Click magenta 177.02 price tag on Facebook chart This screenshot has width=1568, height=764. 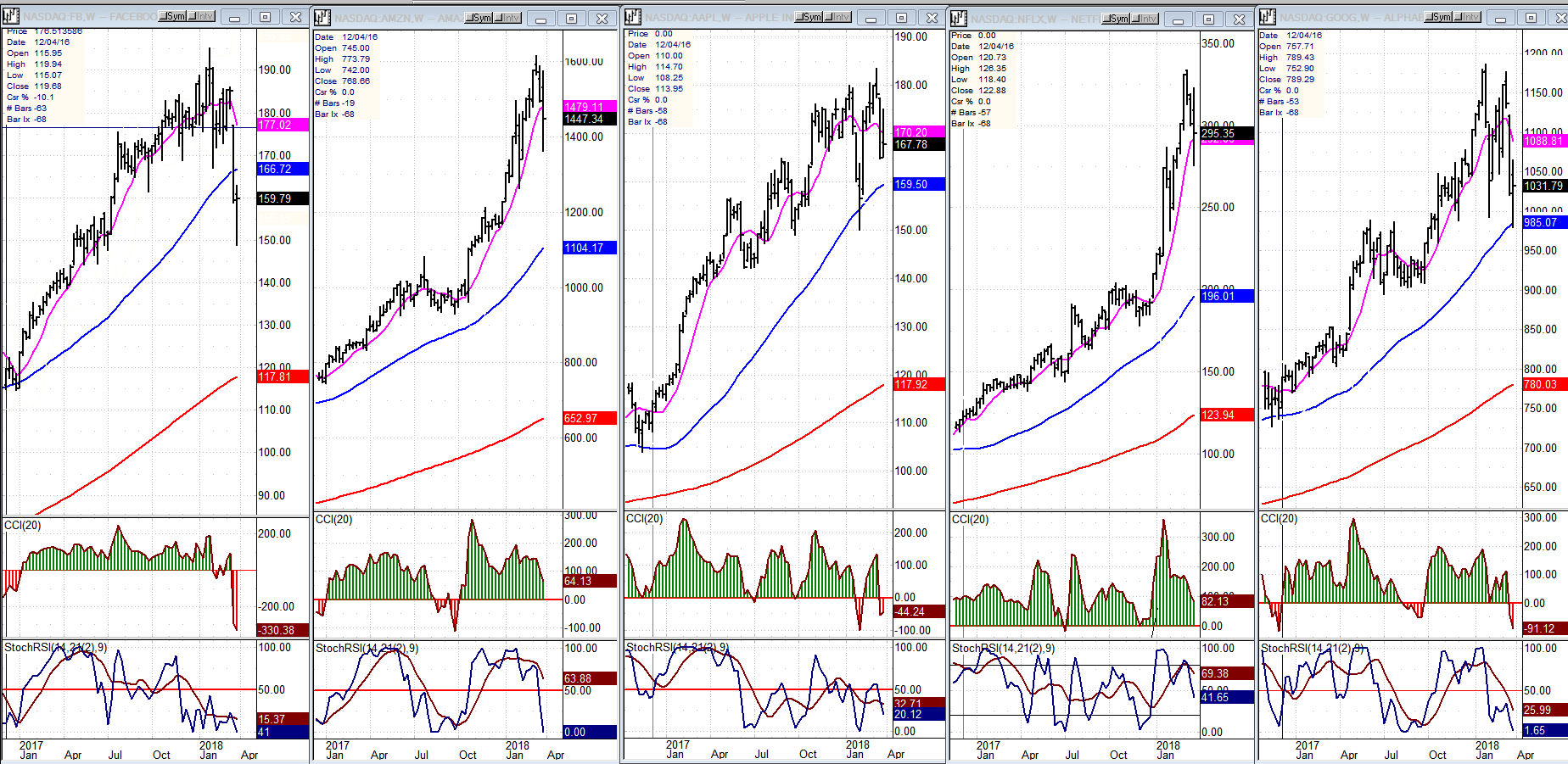click(282, 125)
